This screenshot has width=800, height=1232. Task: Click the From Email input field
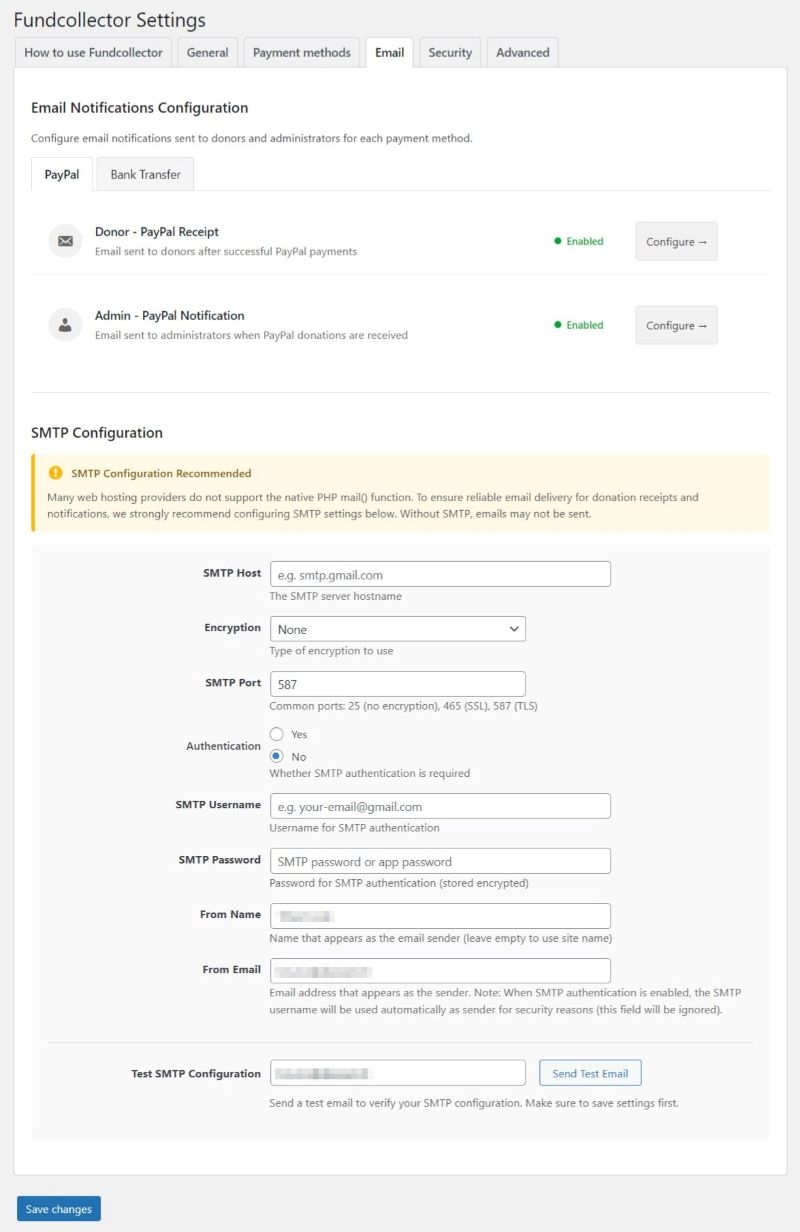tap(440, 971)
